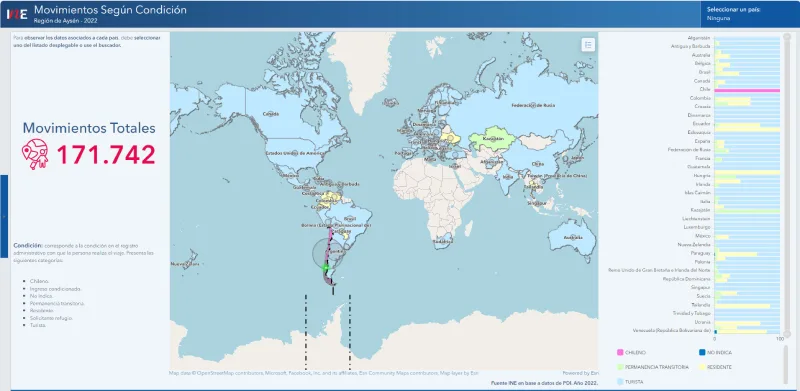This screenshot has height=391, width=800.
Task: Click the legend panel scrollbar
Action: [787, 364]
